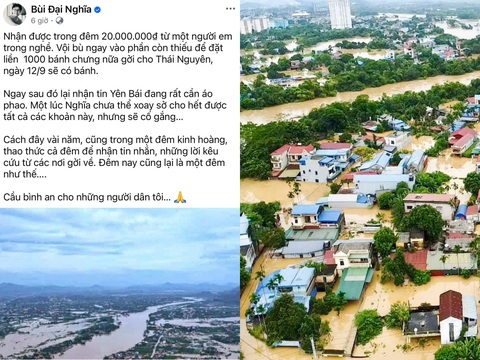Click the '6 giờ' post timestamp
Image resolution: width=480 pixels, height=360 pixels.
[39, 21]
